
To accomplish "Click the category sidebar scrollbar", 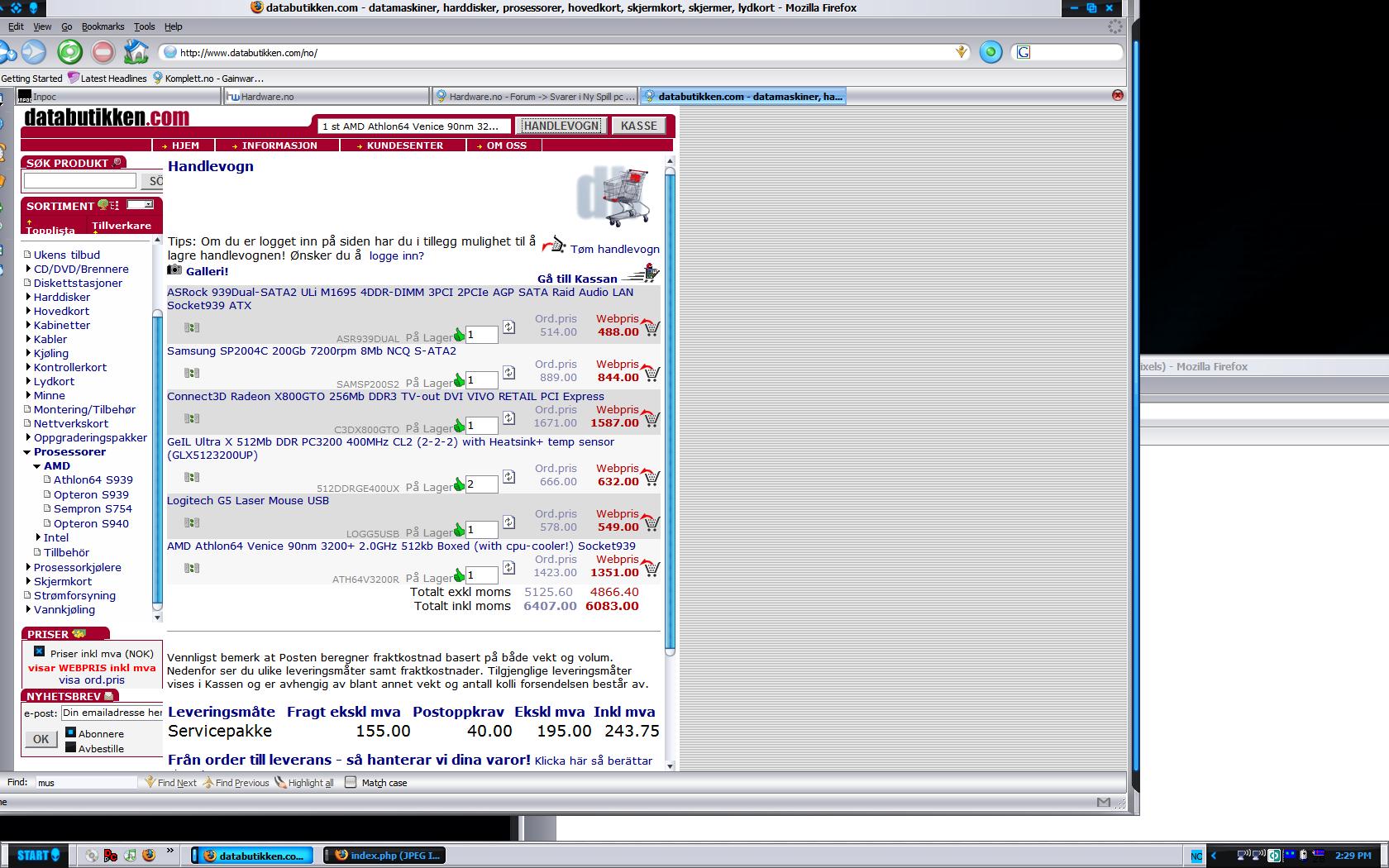I will point(157,459).
